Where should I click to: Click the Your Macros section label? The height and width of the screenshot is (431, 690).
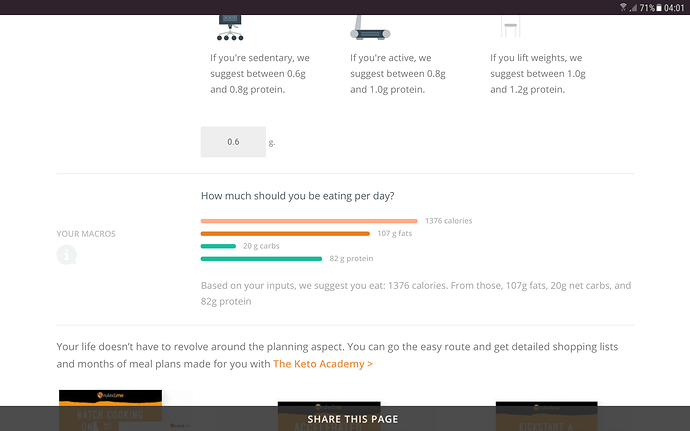pos(86,234)
